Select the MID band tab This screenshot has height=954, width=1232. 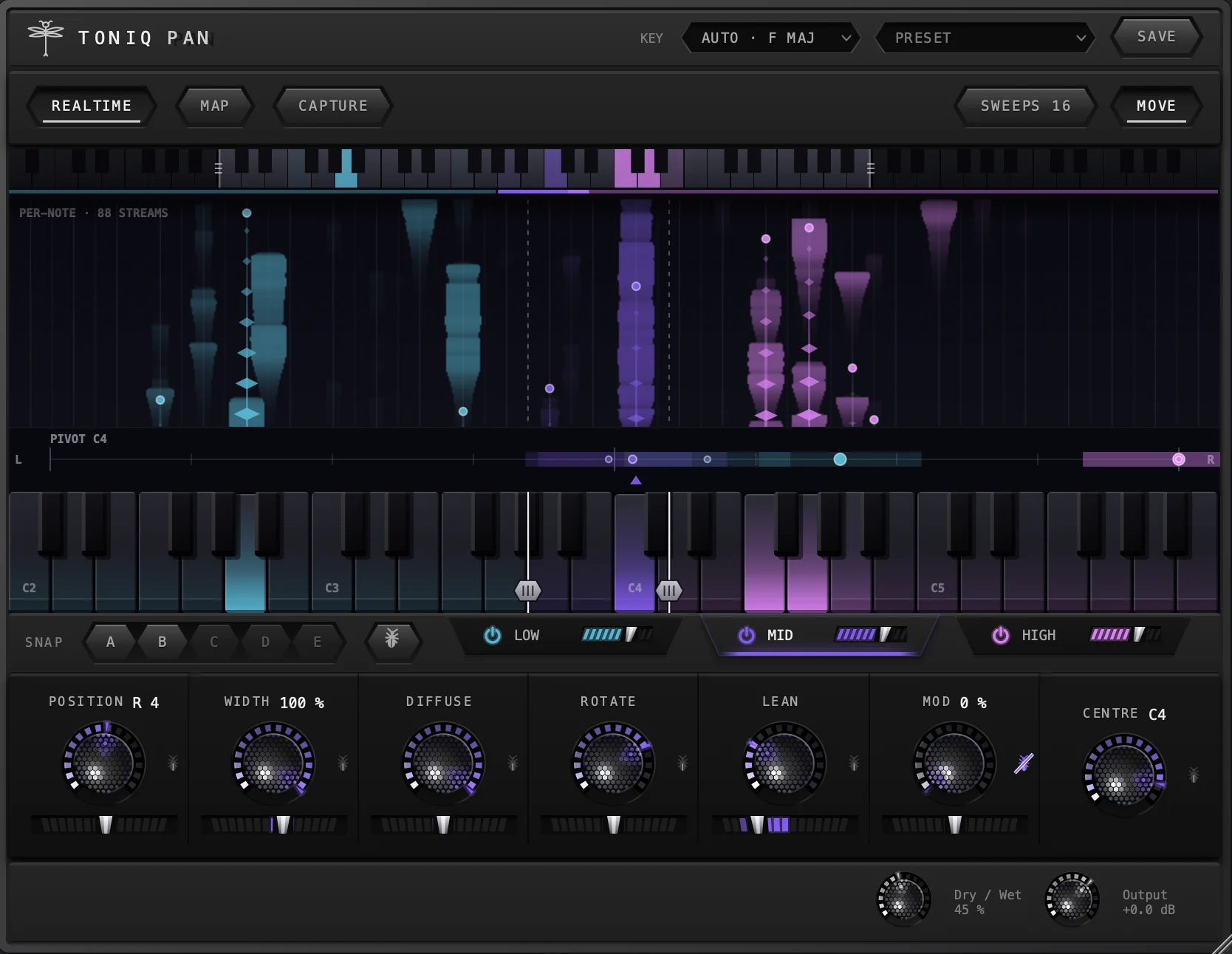[x=820, y=635]
